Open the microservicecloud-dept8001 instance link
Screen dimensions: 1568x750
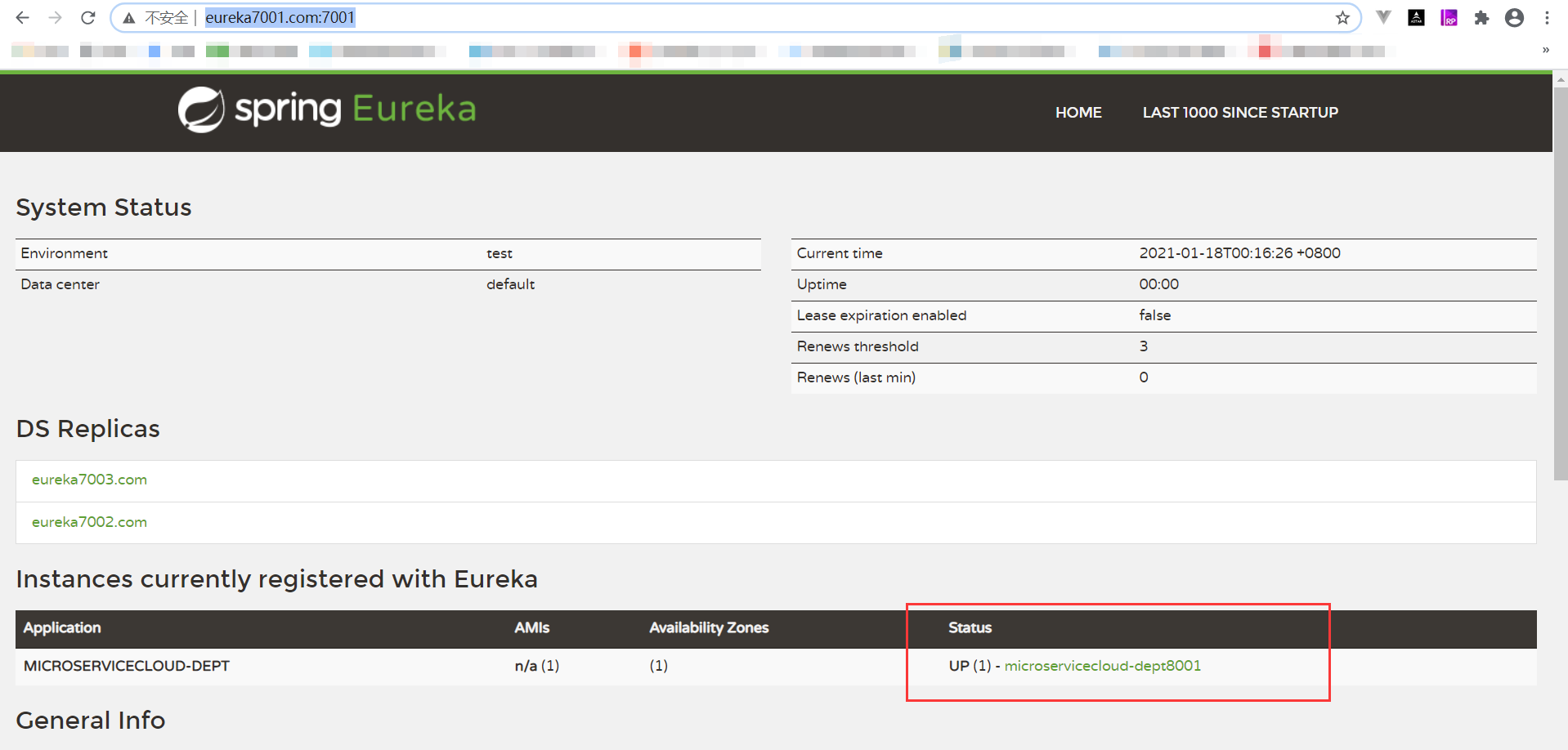point(1102,666)
